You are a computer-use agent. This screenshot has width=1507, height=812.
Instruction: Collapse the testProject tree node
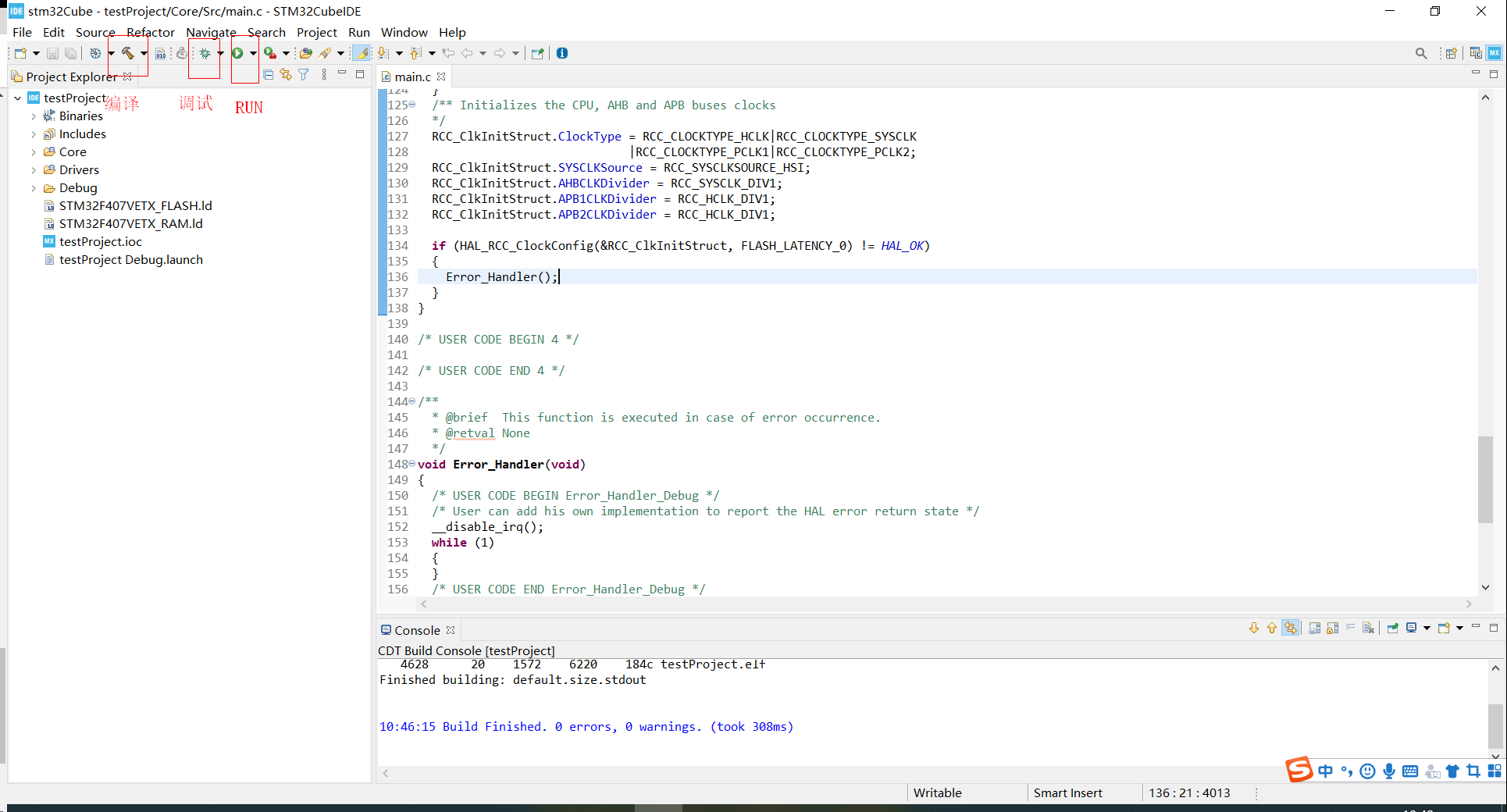[x=17, y=98]
